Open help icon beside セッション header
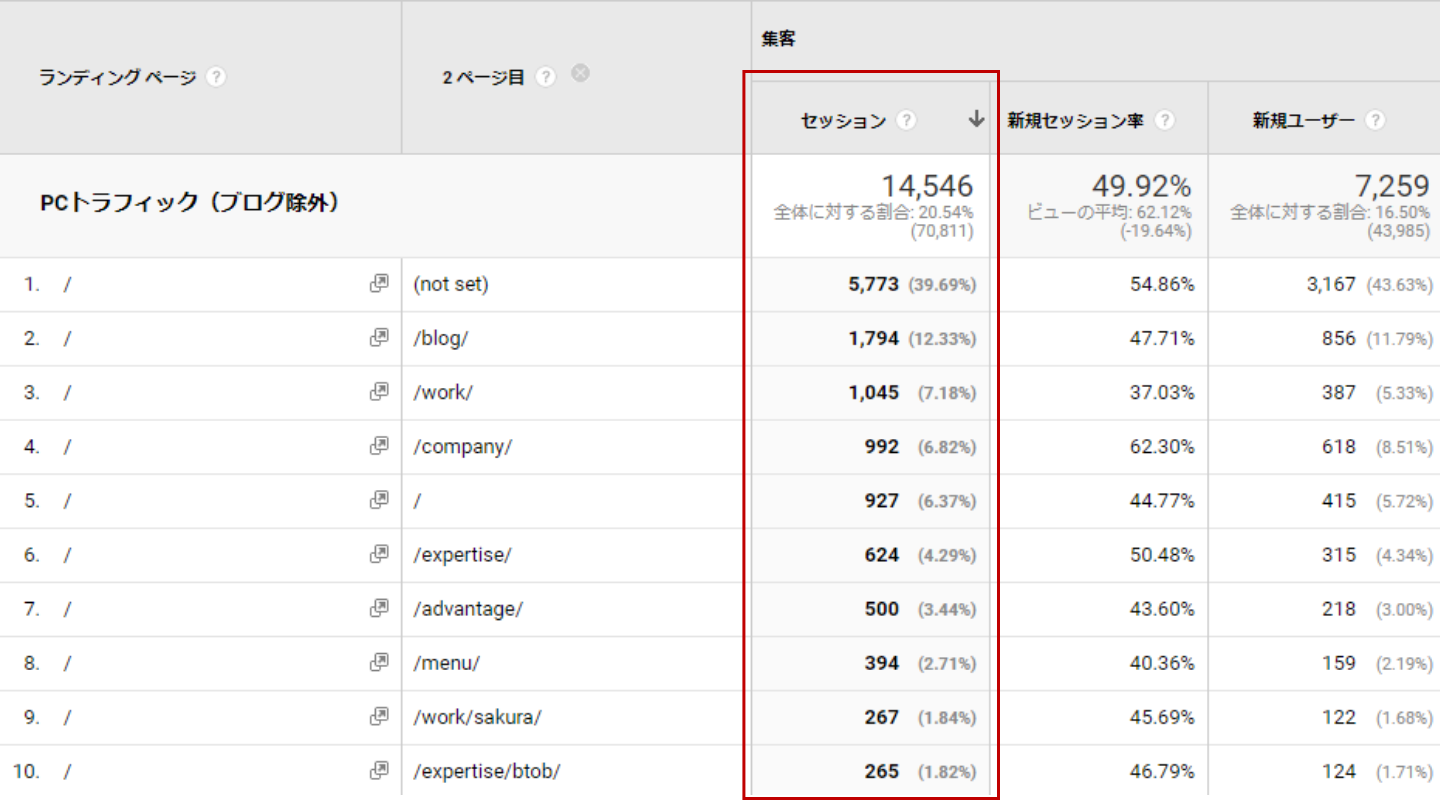Screen dimensions: 1440x800 (906, 120)
